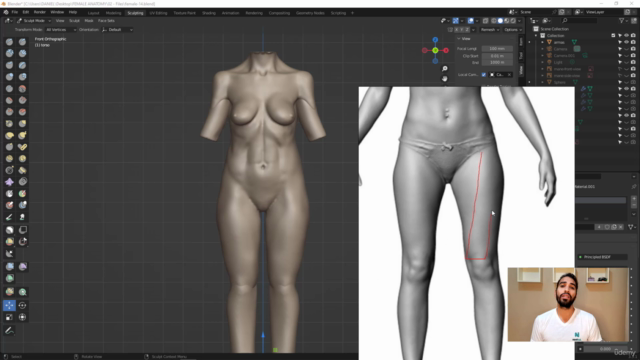The image size is (640, 360).
Task: Select the Elastic Deform brush
Action: tap(9, 135)
